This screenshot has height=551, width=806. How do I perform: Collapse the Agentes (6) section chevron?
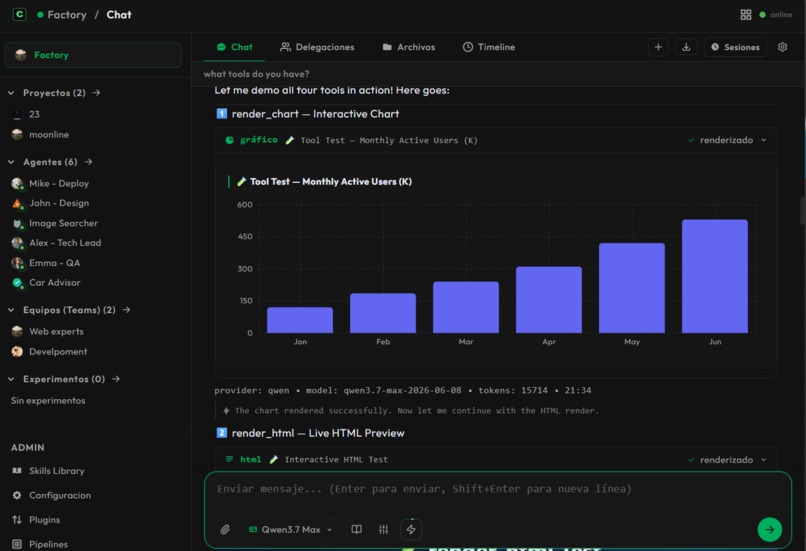[11, 162]
